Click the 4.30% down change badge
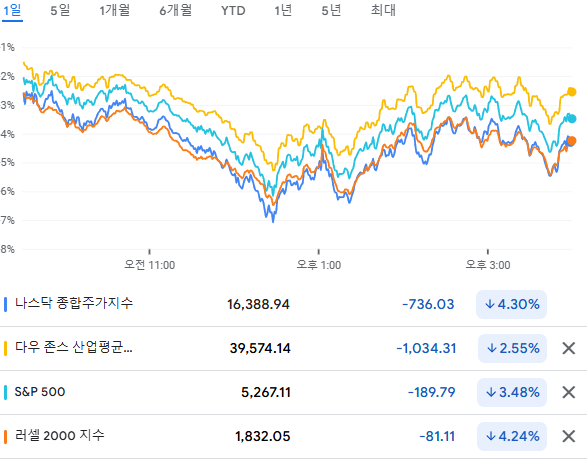Screen dimensions: 587x461 [x=511, y=304]
